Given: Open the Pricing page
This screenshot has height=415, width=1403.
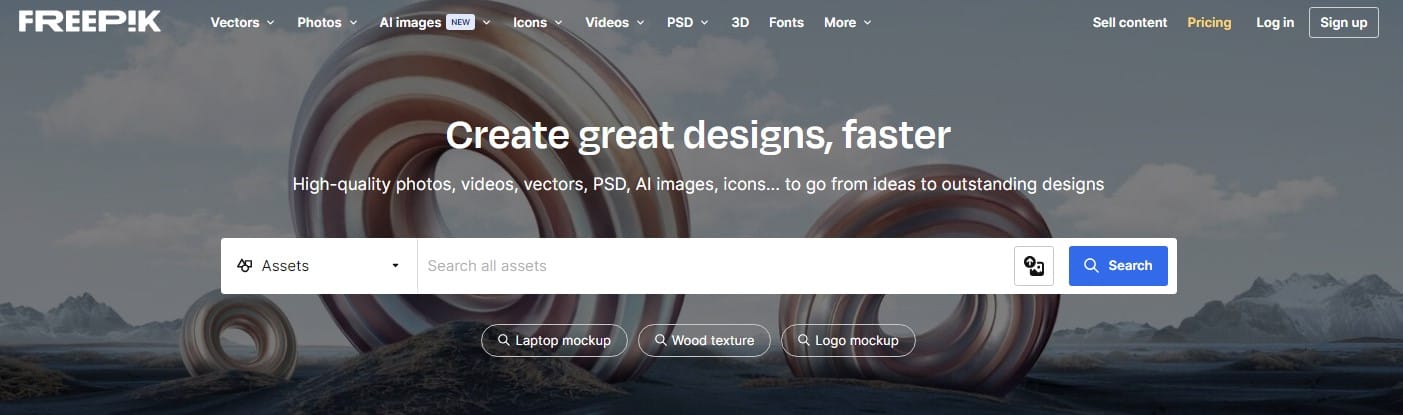Looking at the screenshot, I should point(1209,22).
